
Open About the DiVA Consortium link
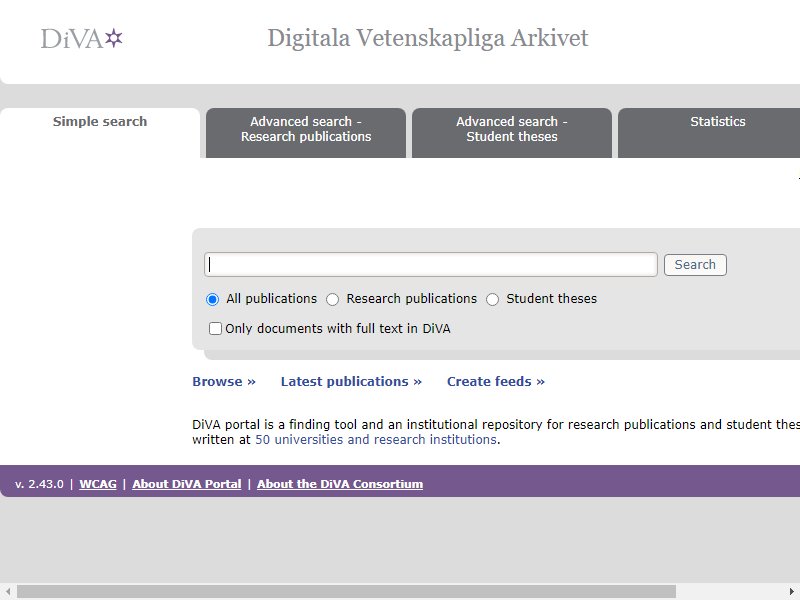click(x=340, y=484)
